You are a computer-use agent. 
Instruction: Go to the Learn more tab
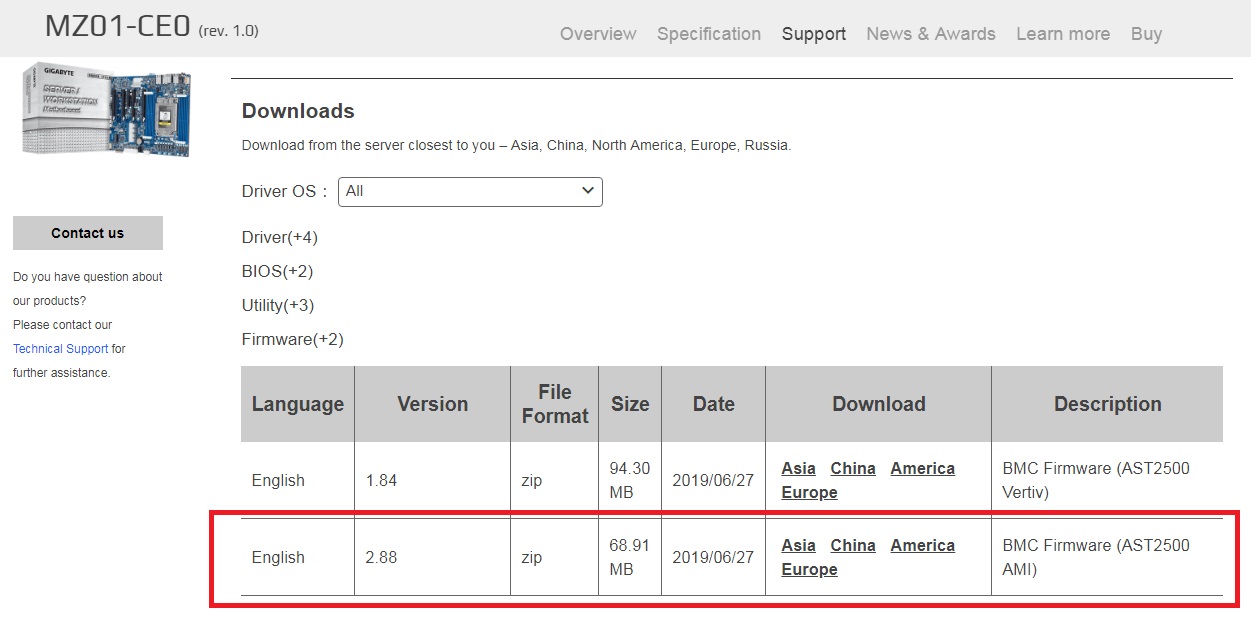point(1063,34)
